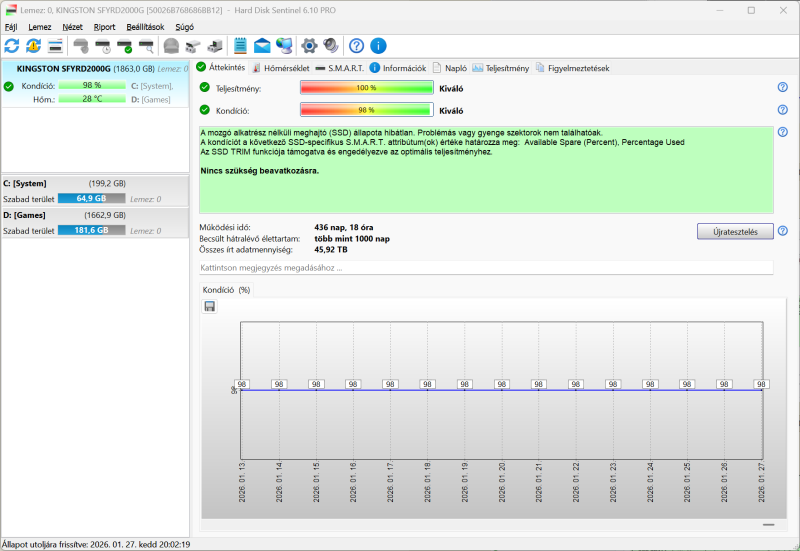
Task: Click the 98 data label at 2026.01.20
Action: pos(502,384)
